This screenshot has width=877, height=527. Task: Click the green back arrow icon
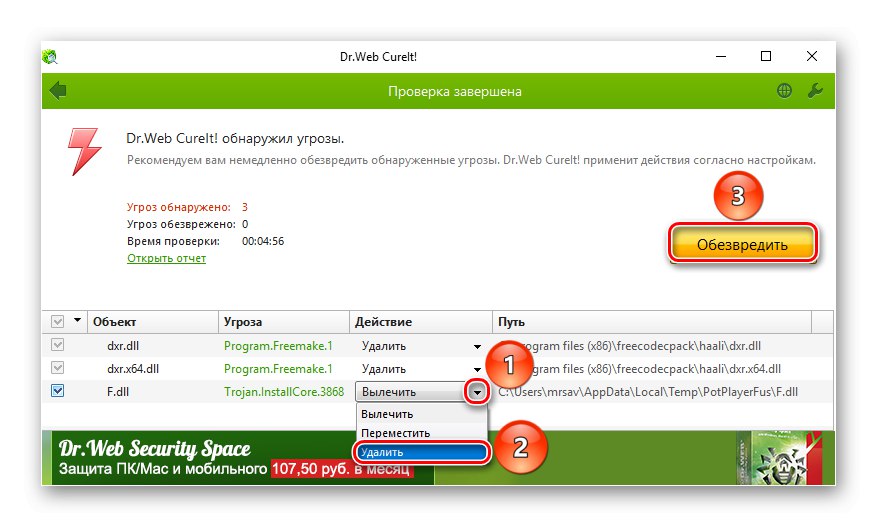click(58, 91)
